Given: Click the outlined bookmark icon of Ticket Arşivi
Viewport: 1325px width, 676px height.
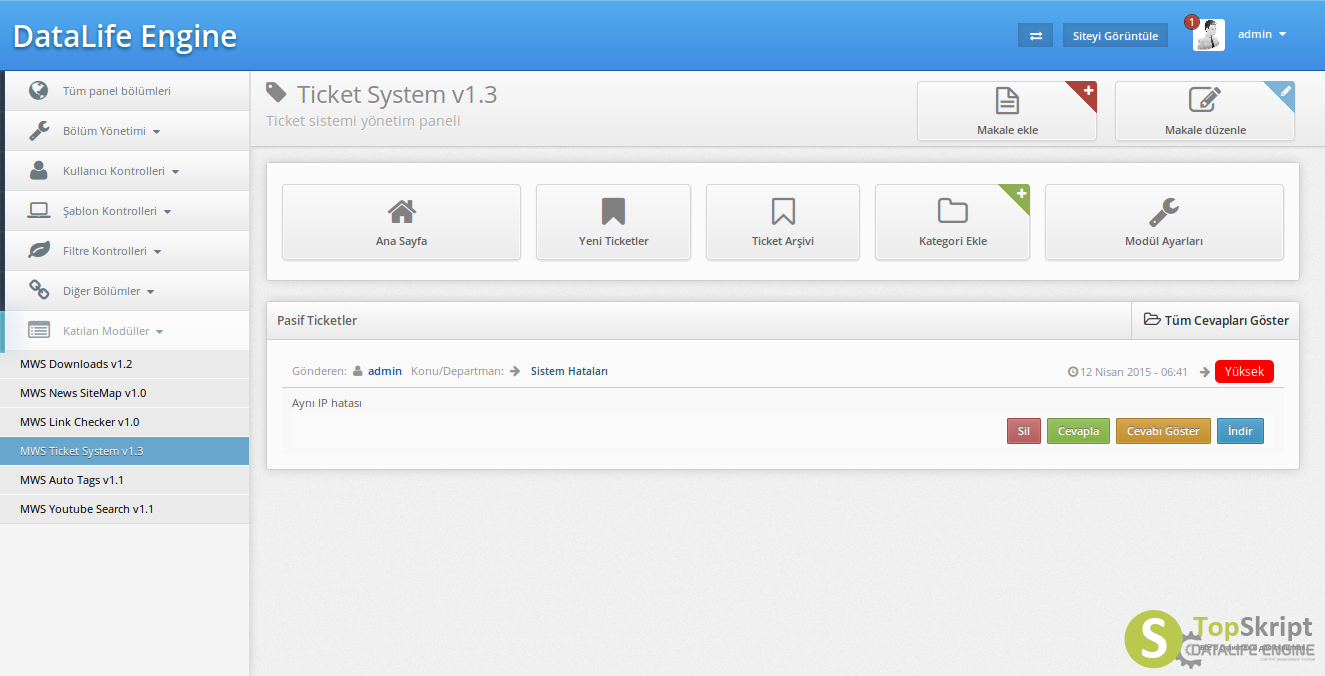Looking at the screenshot, I should click(783, 211).
